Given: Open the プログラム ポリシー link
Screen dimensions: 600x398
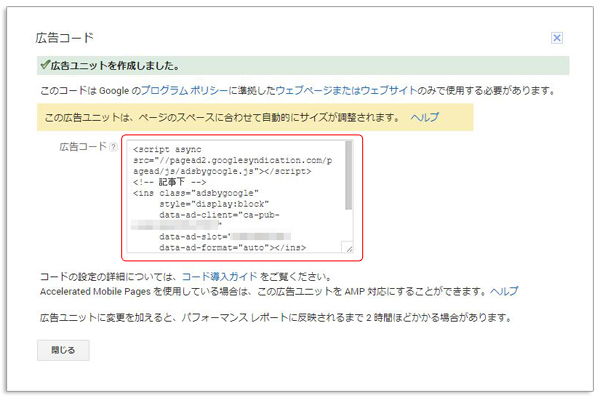Looking at the screenshot, I should click(184, 90).
